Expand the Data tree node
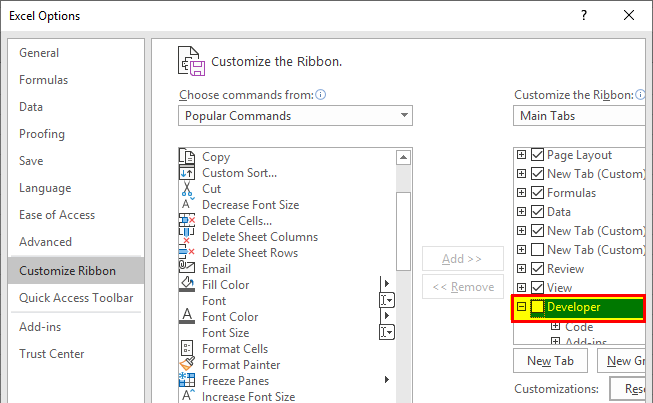Screen dimensions: 653x403 521,212
